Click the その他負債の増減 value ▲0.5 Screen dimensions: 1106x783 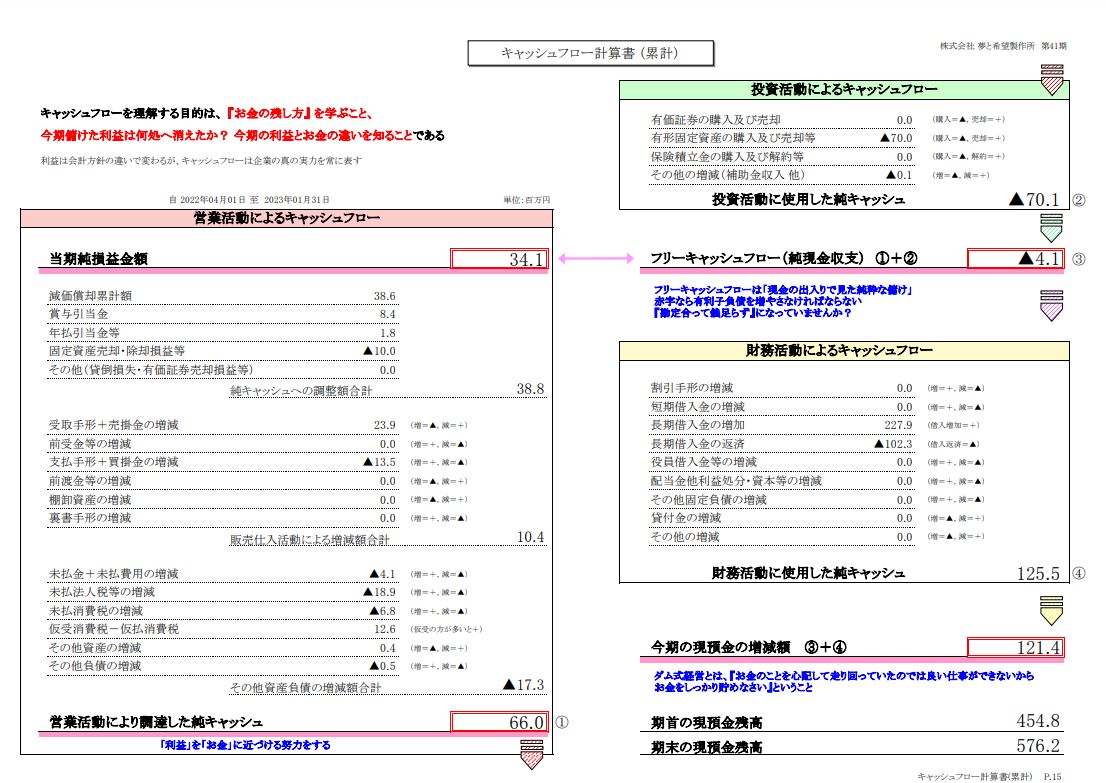coord(383,666)
